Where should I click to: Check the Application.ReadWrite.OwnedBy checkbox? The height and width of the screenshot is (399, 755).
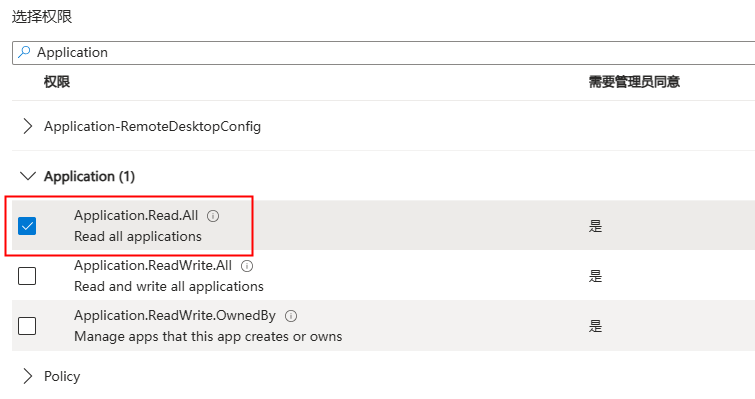click(x=27, y=326)
